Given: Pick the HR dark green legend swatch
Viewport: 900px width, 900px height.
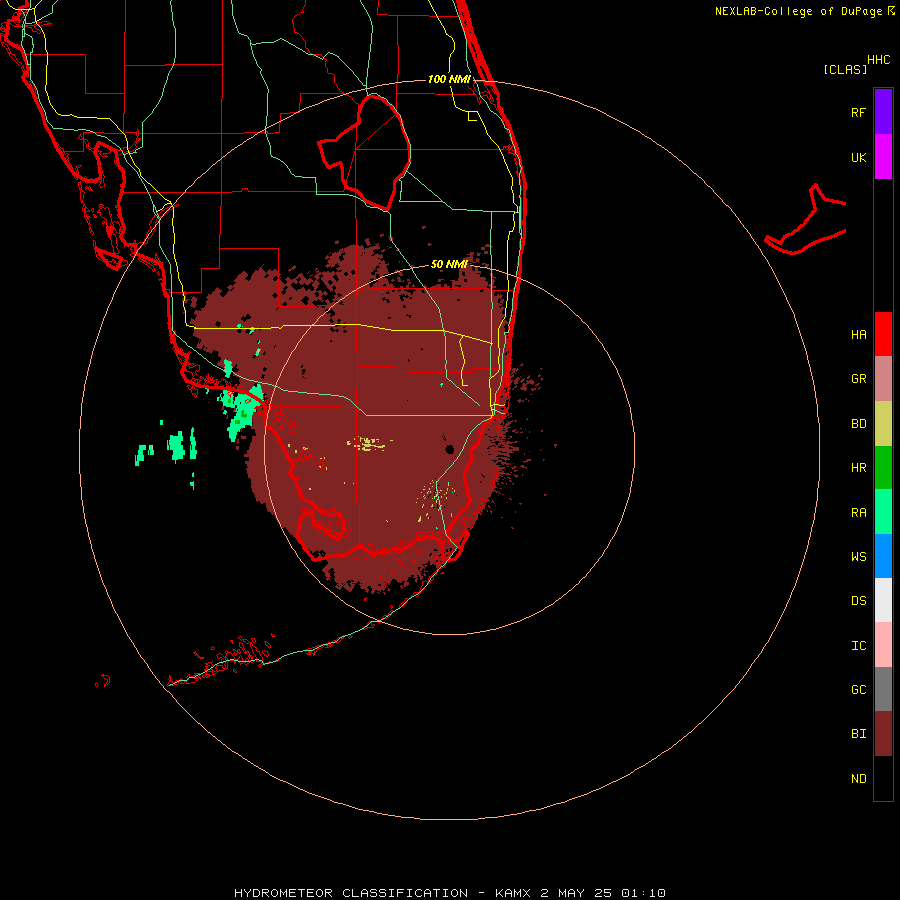Looking at the screenshot, I should click(883, 468).
